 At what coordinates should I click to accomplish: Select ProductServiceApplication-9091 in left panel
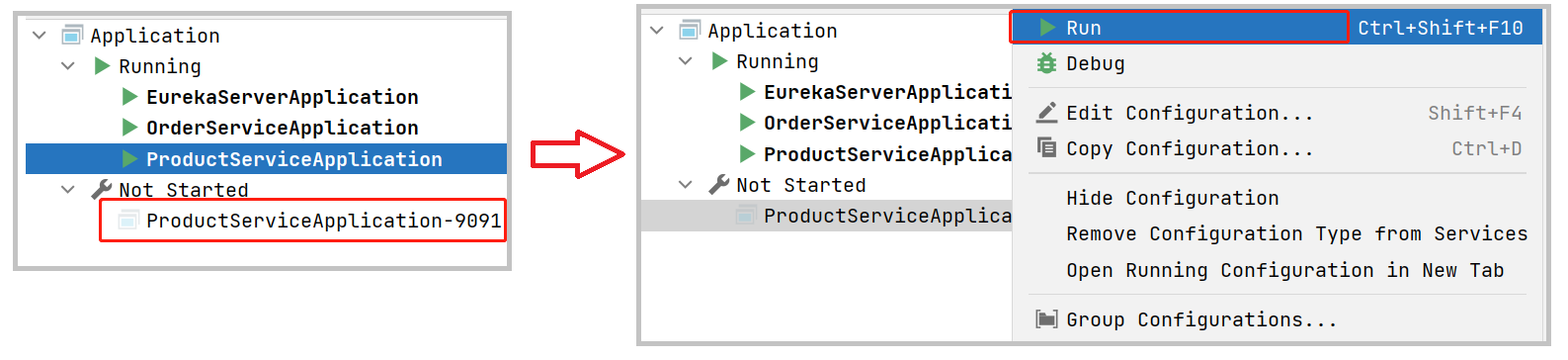[x=324, y=221]
